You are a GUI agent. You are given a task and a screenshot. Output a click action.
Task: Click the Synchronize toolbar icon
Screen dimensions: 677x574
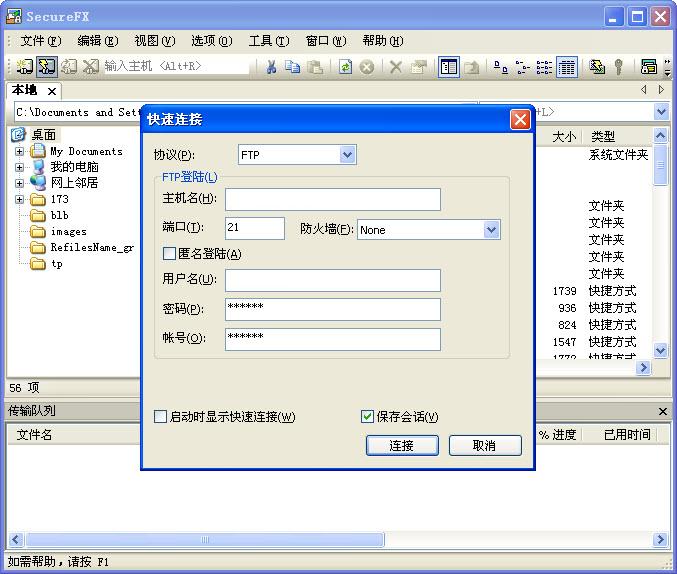(x=597, y=67)
